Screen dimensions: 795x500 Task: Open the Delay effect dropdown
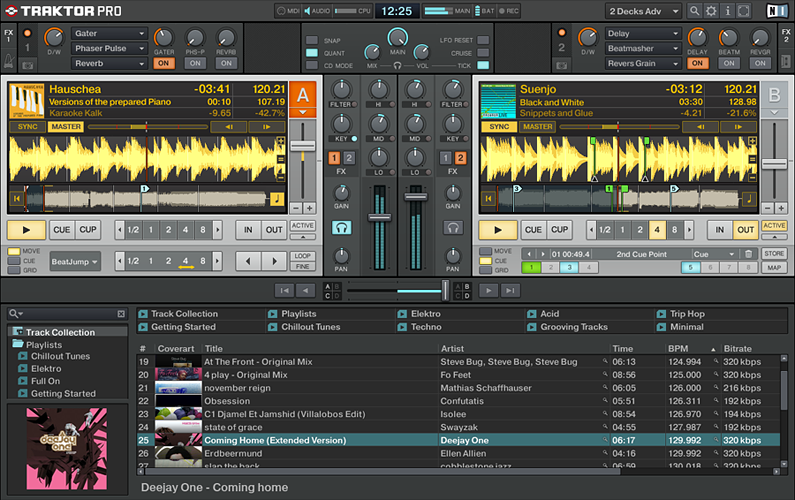pos(643,33)
